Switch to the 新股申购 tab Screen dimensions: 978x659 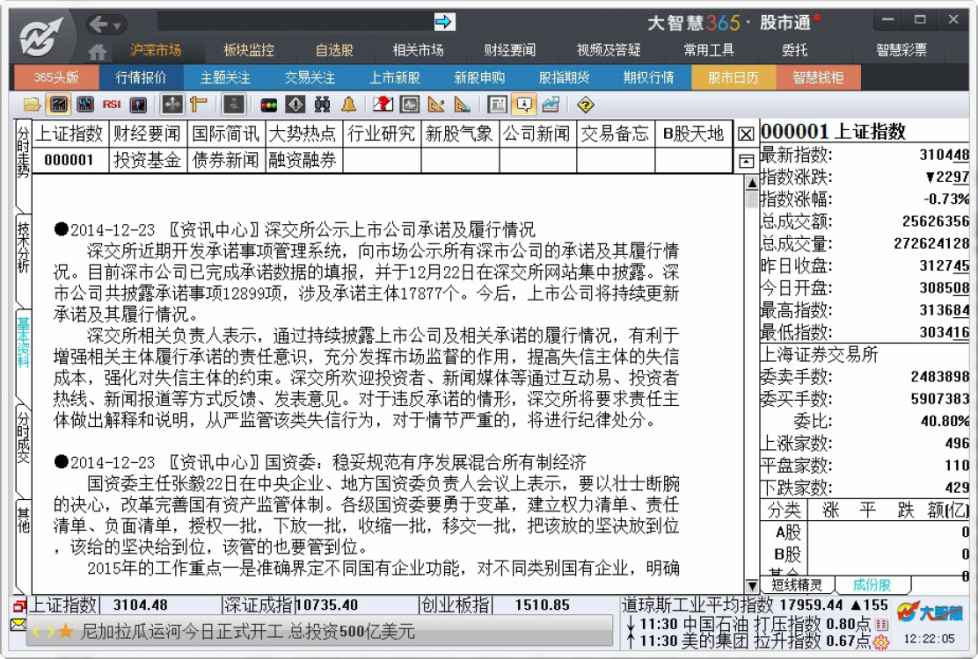pos(479,78)
